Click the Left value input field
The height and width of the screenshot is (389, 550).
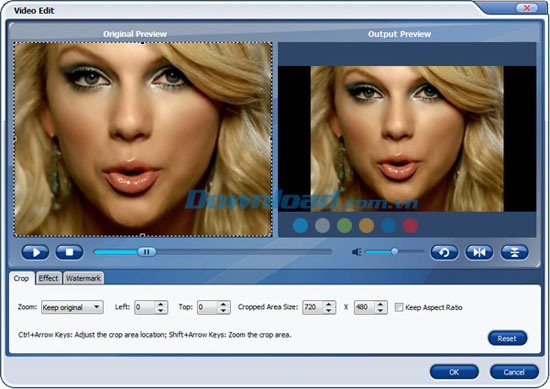(145, 307)
